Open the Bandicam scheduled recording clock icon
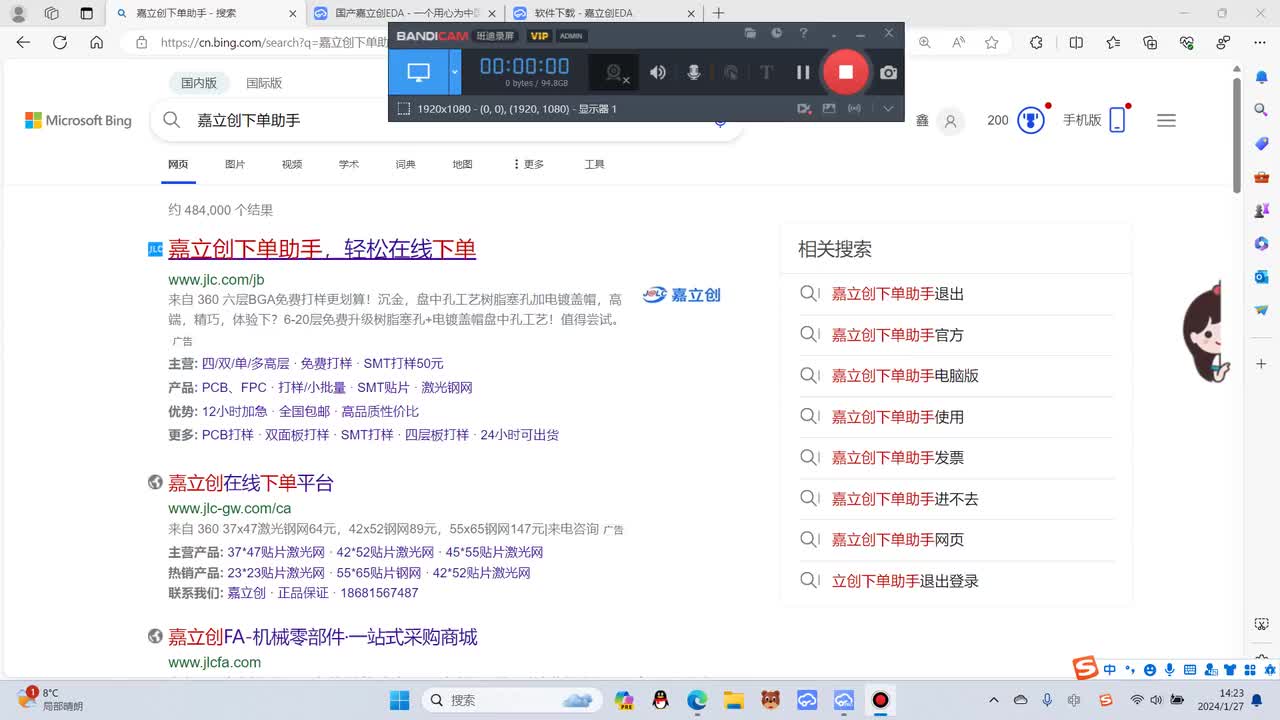This screenshot has width=1280, height=720. tap(776, 34)
